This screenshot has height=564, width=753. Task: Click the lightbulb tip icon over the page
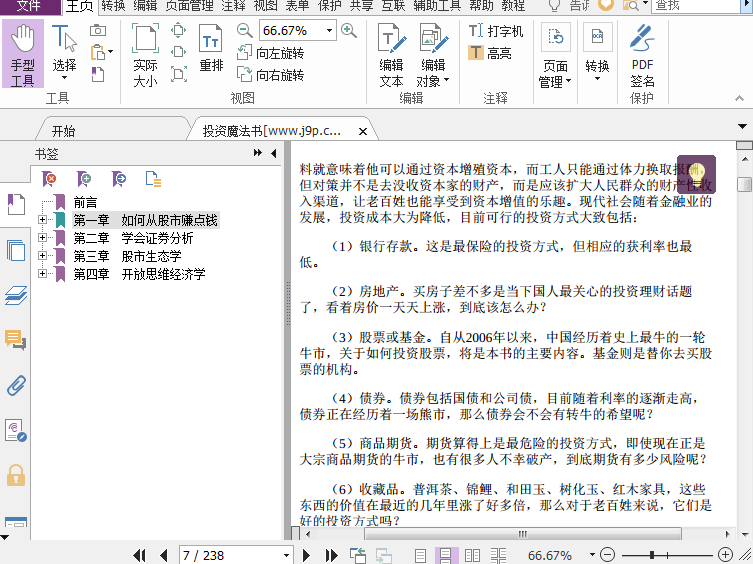[696, 174]
